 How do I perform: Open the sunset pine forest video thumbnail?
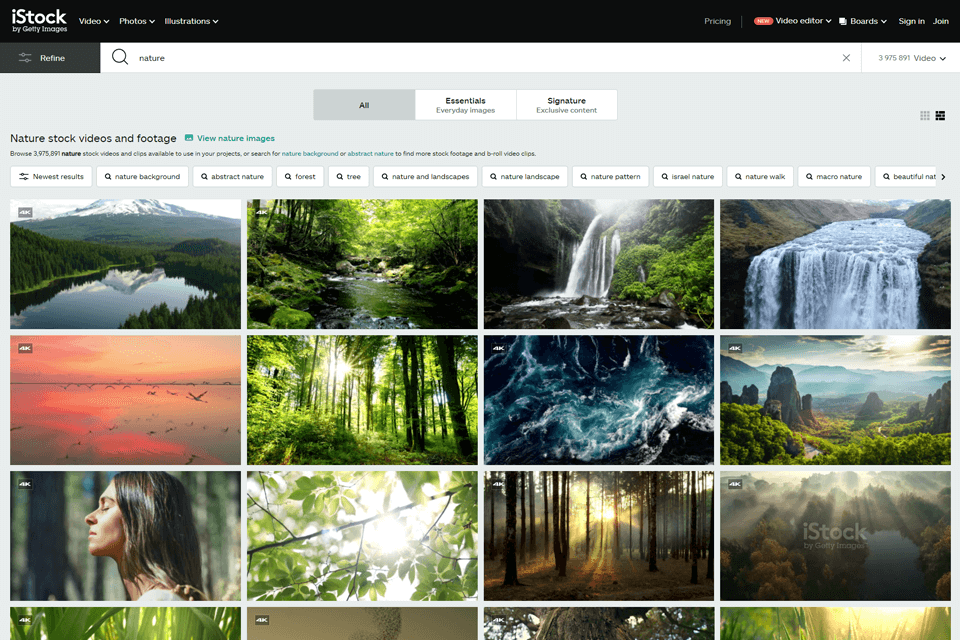[599, 536]
